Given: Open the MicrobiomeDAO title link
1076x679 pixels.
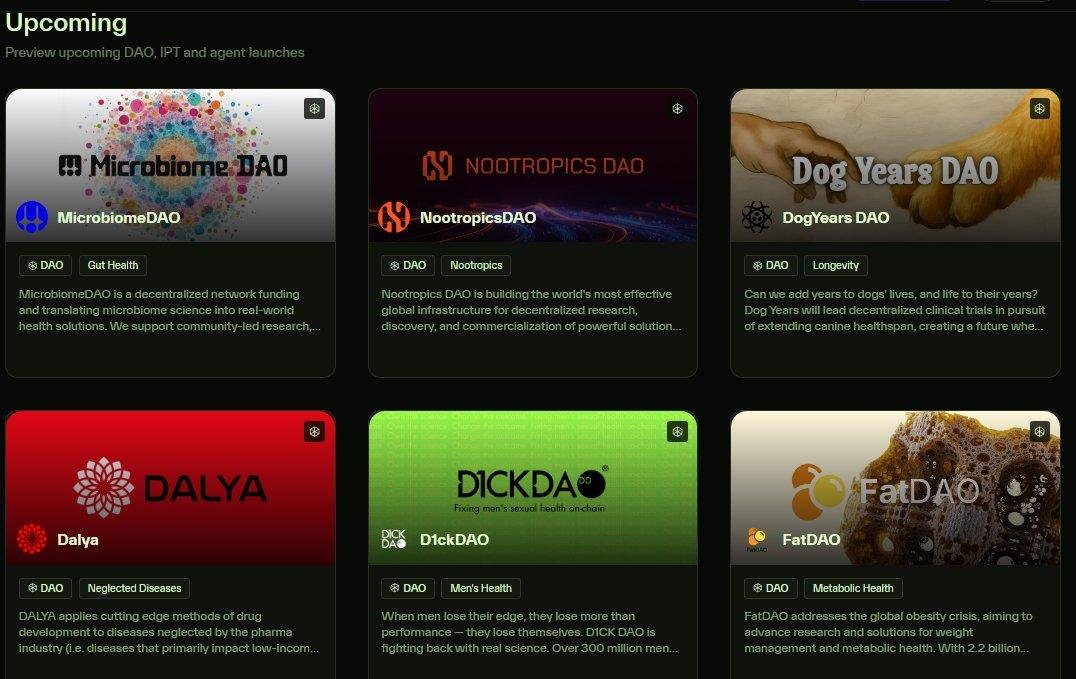Looking at the screenshot, I should [119, 218].
